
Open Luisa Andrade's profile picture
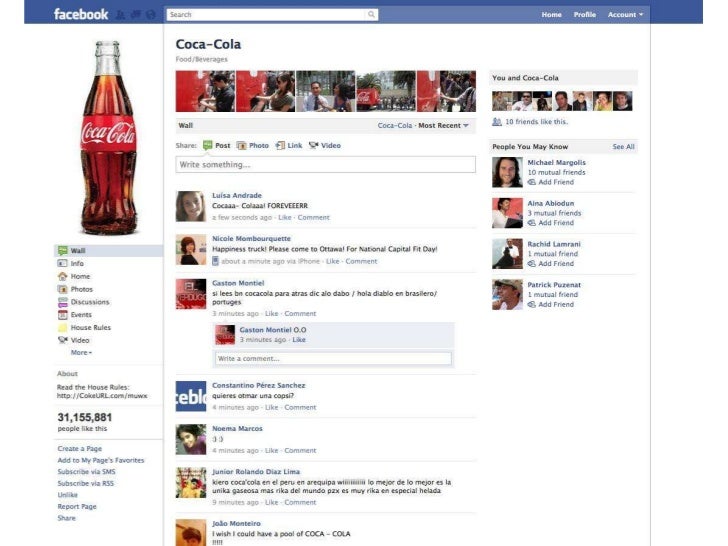191,206
